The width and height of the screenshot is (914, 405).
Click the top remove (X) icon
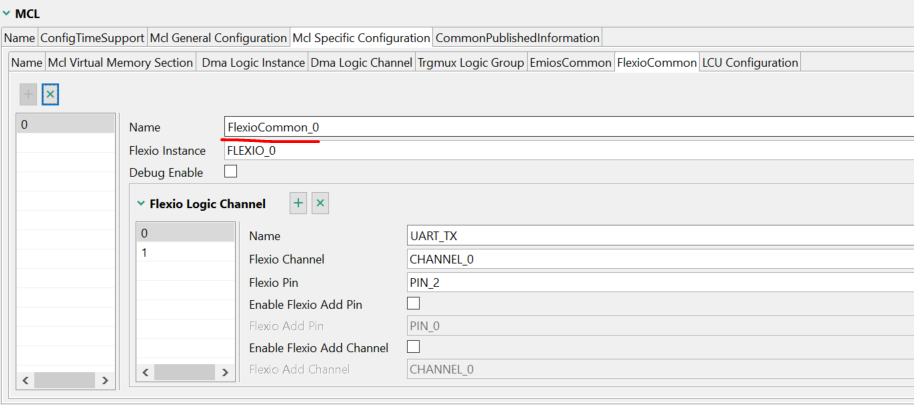click(50, 93)
